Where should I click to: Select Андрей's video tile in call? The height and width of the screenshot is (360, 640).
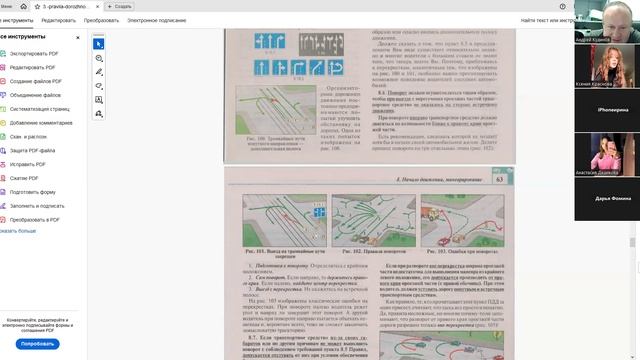coord(607,21)
